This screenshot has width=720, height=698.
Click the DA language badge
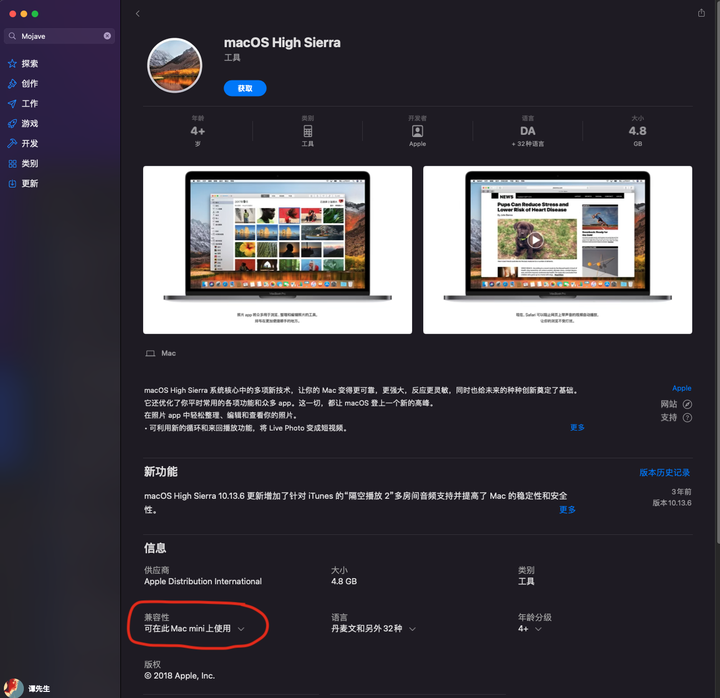(x=528, y=131)
